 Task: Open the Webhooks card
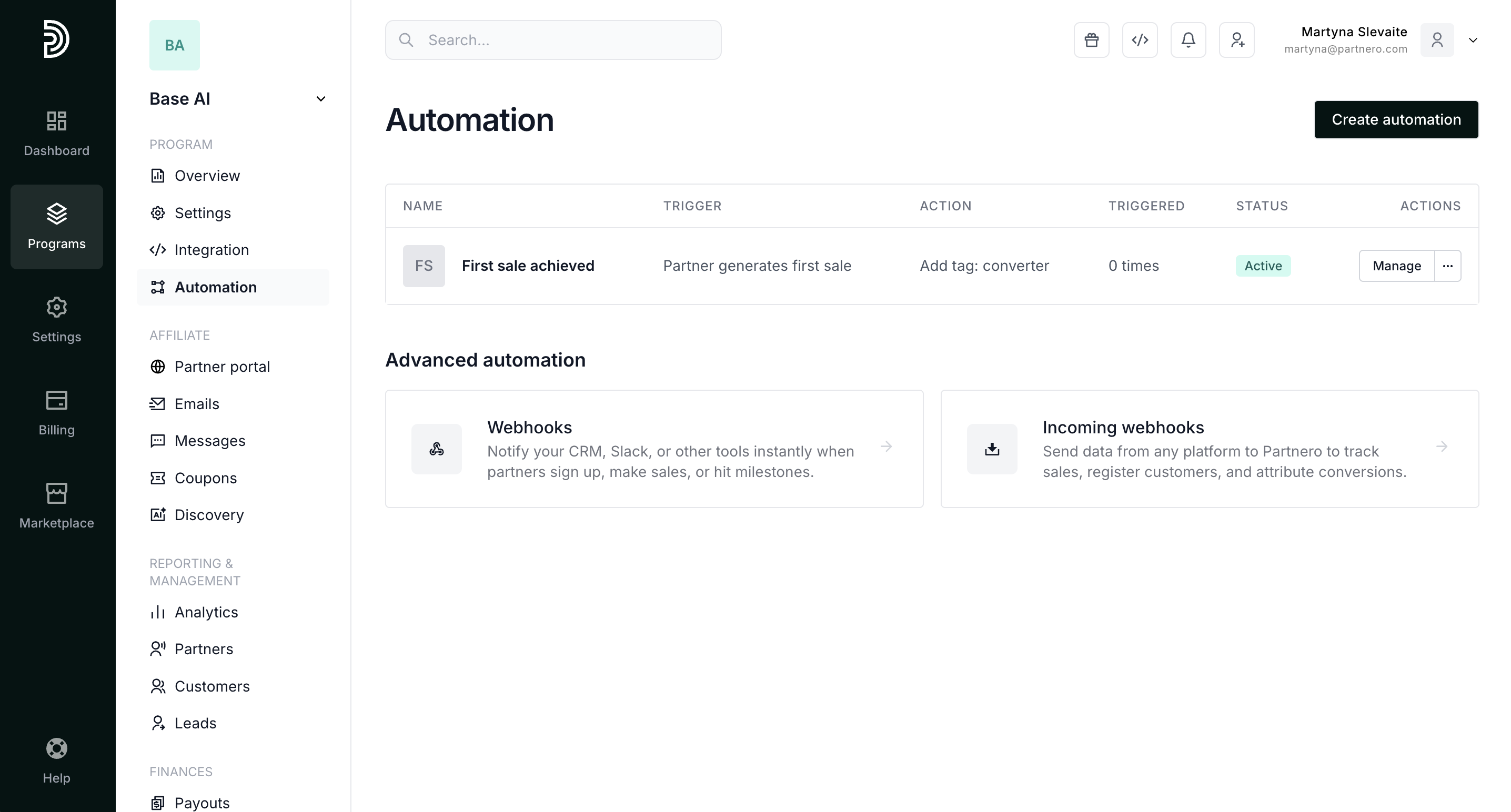click(653, 449)
